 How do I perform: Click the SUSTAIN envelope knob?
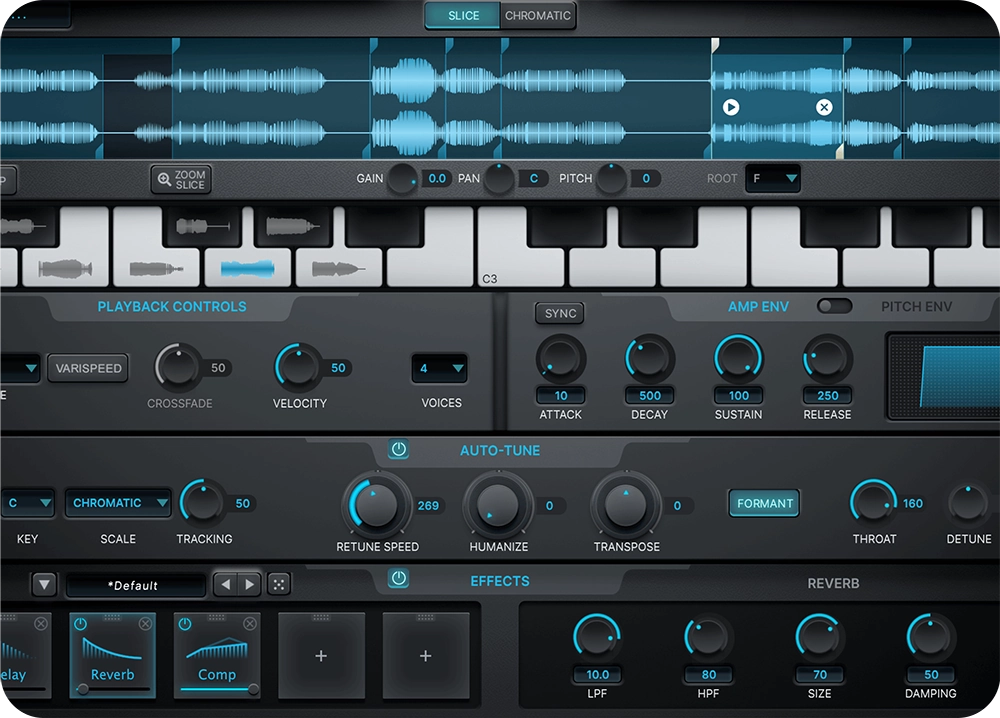click(x=738, y=358)
